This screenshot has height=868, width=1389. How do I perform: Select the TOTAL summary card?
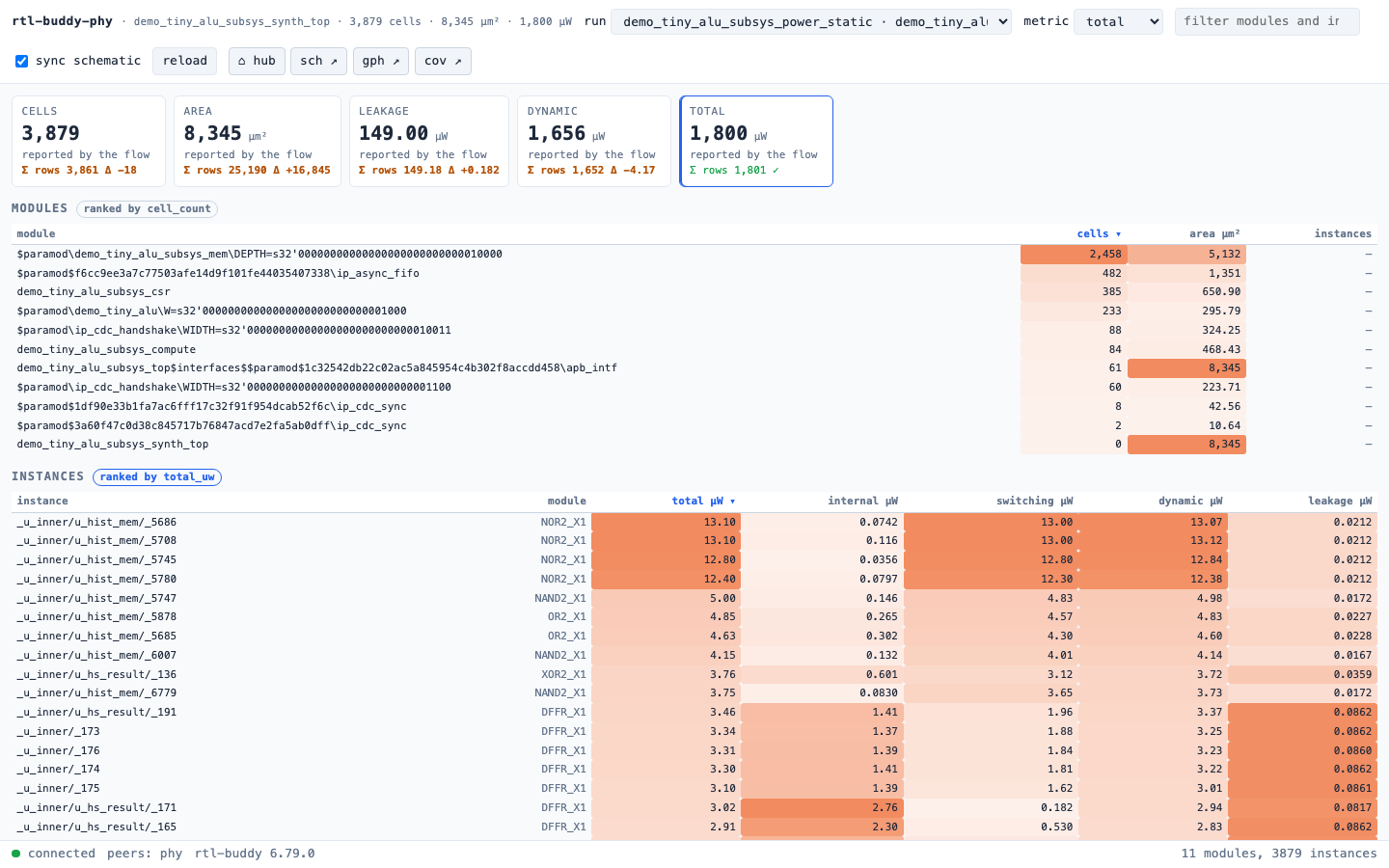[756, 141]
